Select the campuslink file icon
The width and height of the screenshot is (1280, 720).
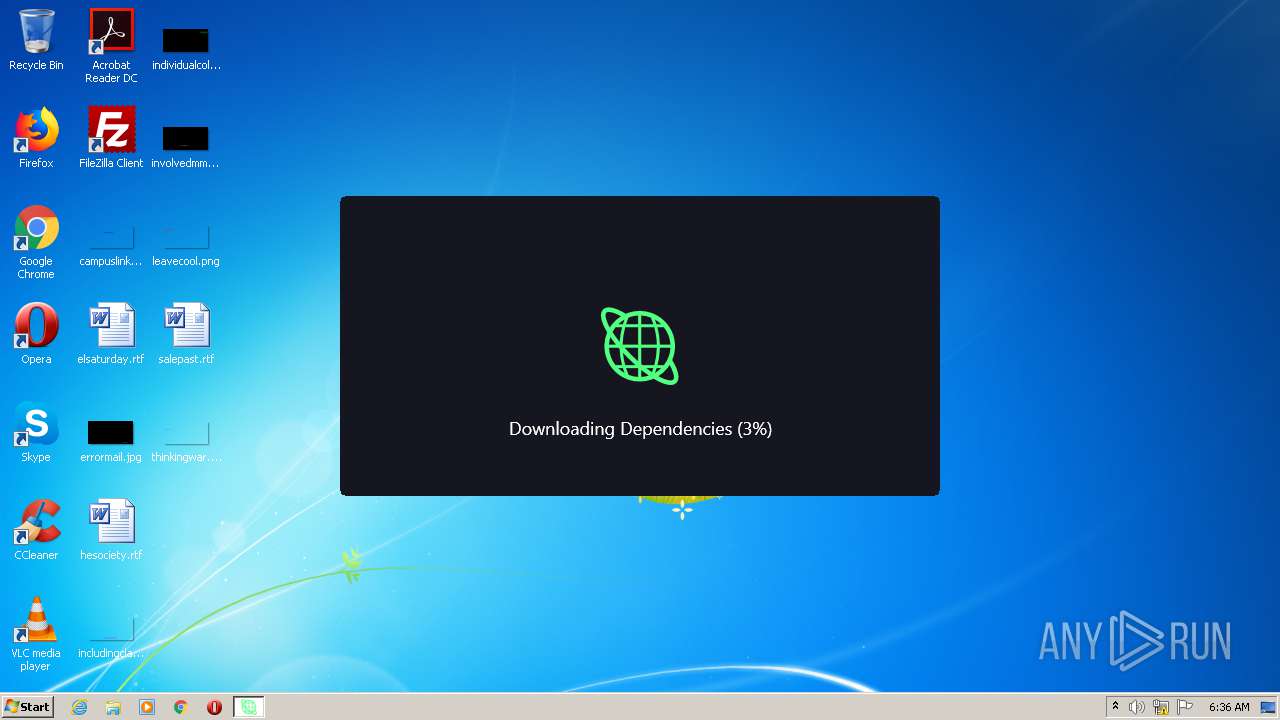pyautogui.click(x=111, y=244)
